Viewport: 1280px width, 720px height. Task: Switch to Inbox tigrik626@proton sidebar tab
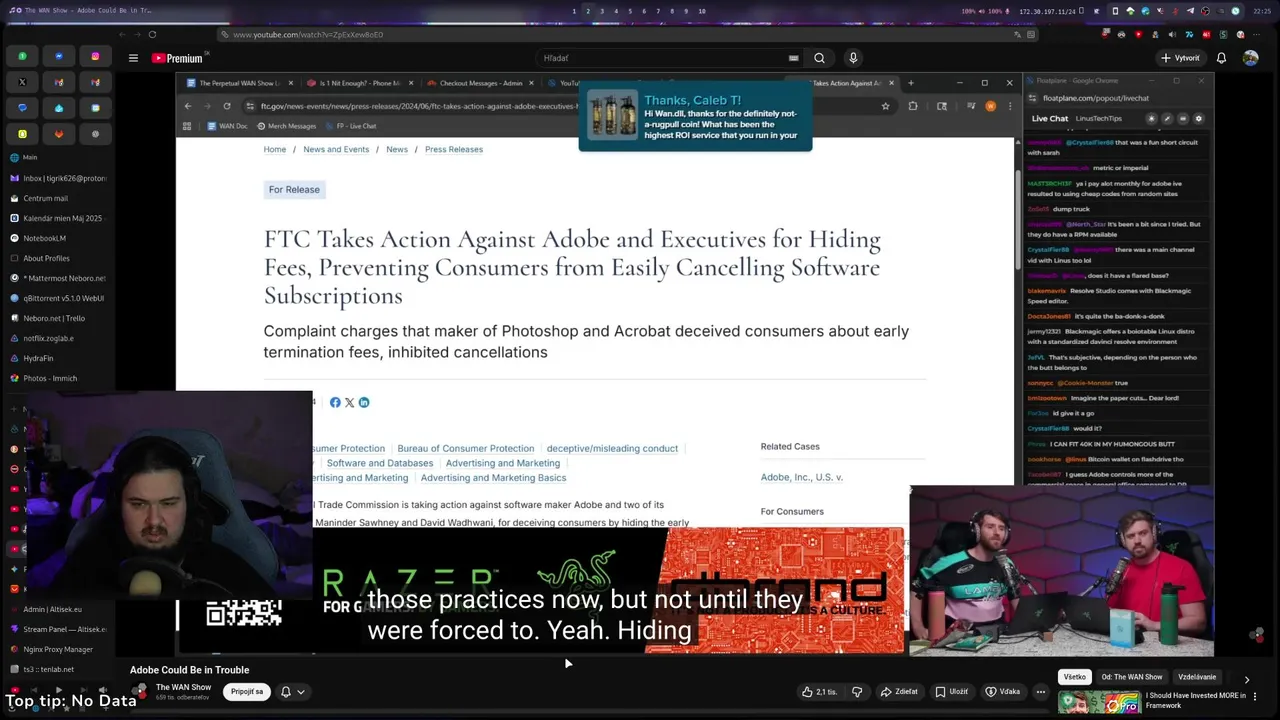(58, 178)
